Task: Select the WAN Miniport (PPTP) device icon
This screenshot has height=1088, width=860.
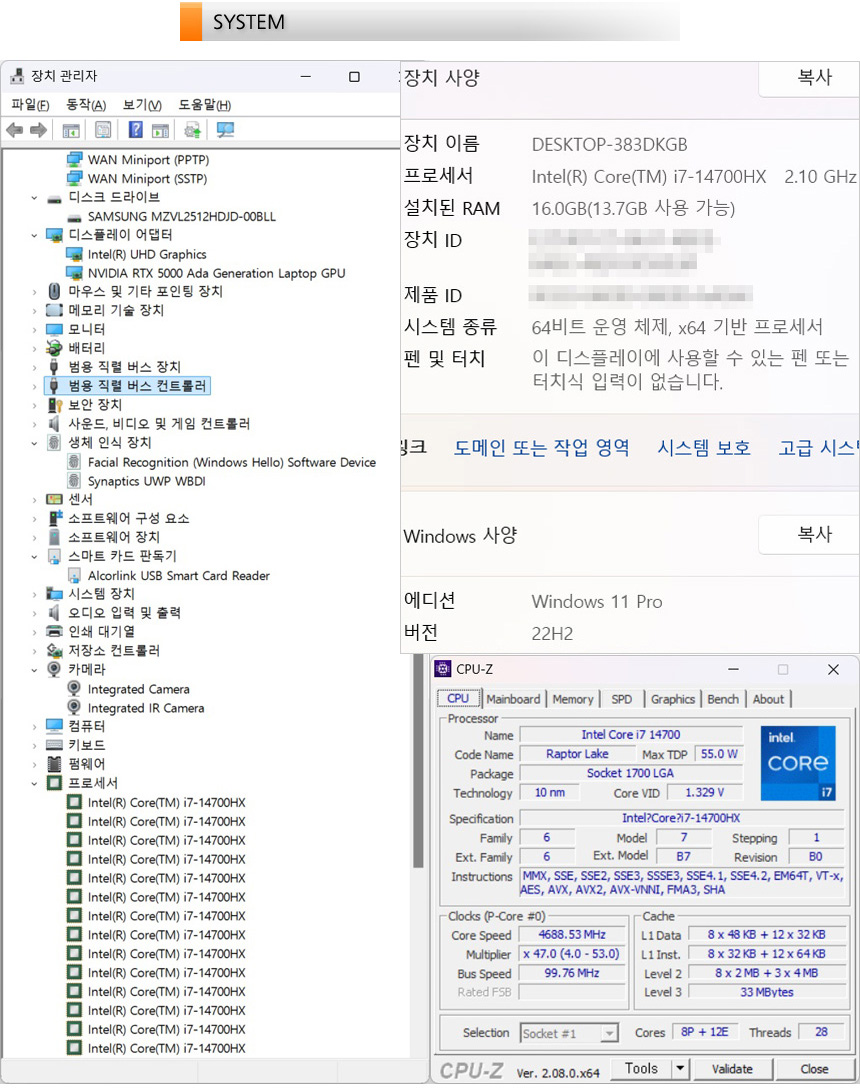Action: [x=74, y=160]
